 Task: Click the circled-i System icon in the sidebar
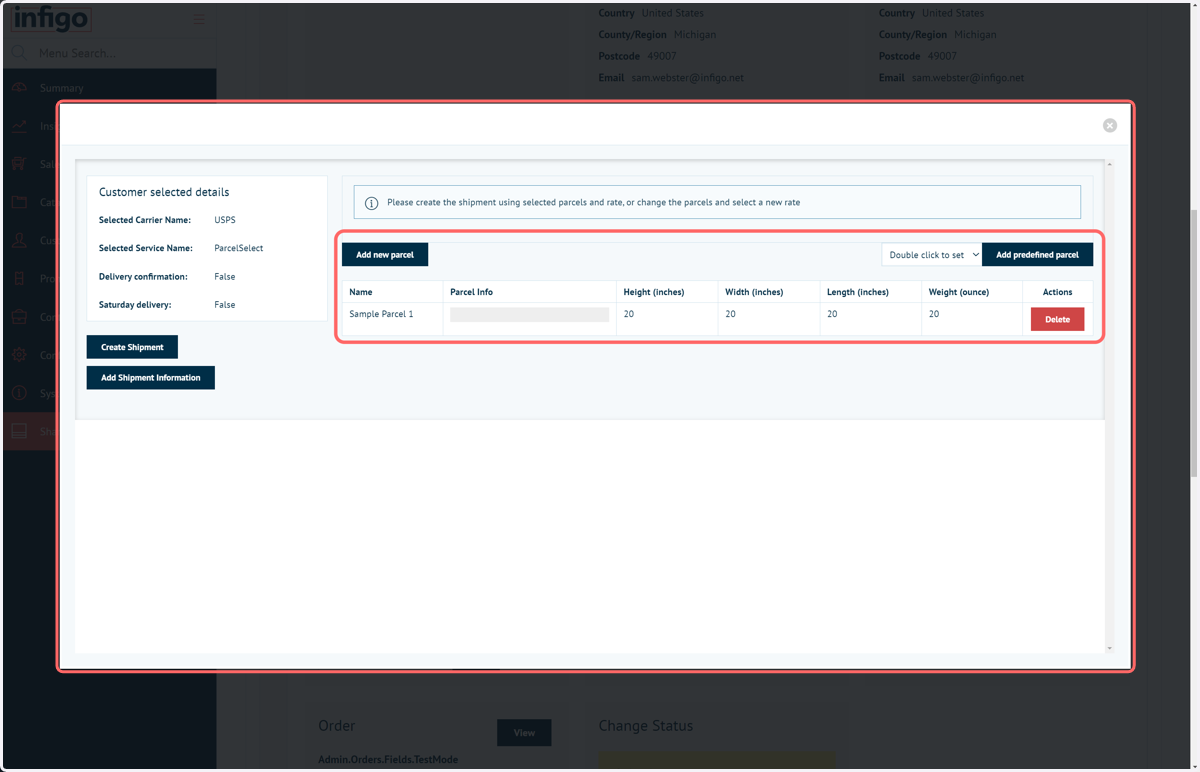click(x=19, y=393)
